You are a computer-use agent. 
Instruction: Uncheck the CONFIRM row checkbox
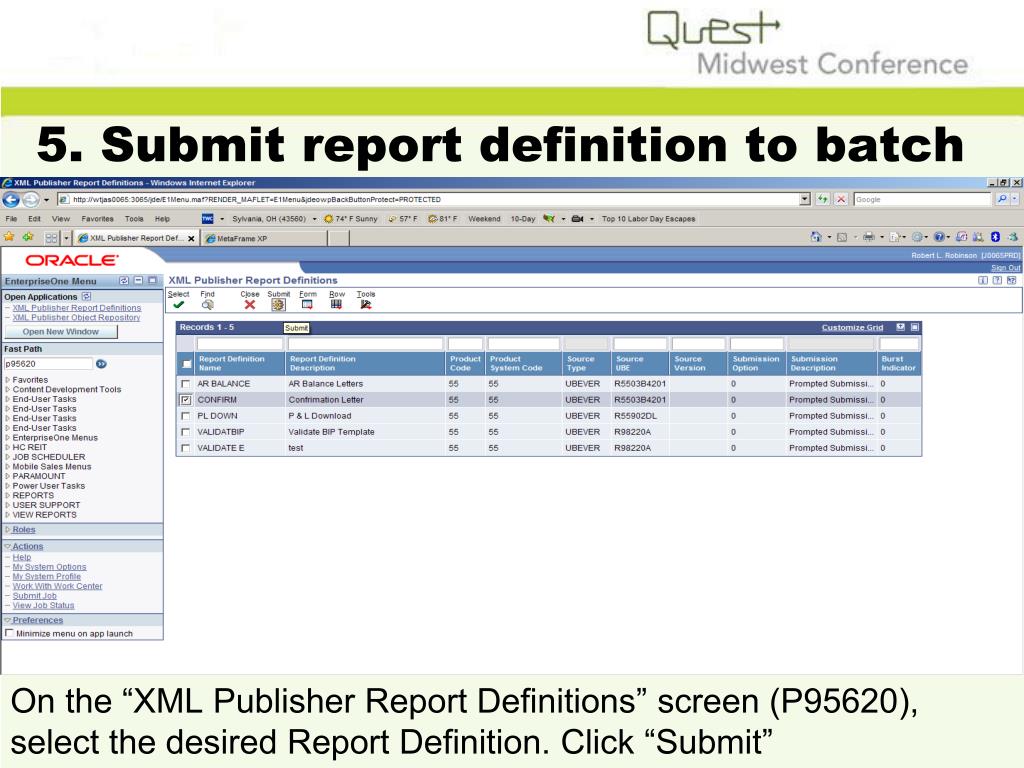click(x=186, y=400)
